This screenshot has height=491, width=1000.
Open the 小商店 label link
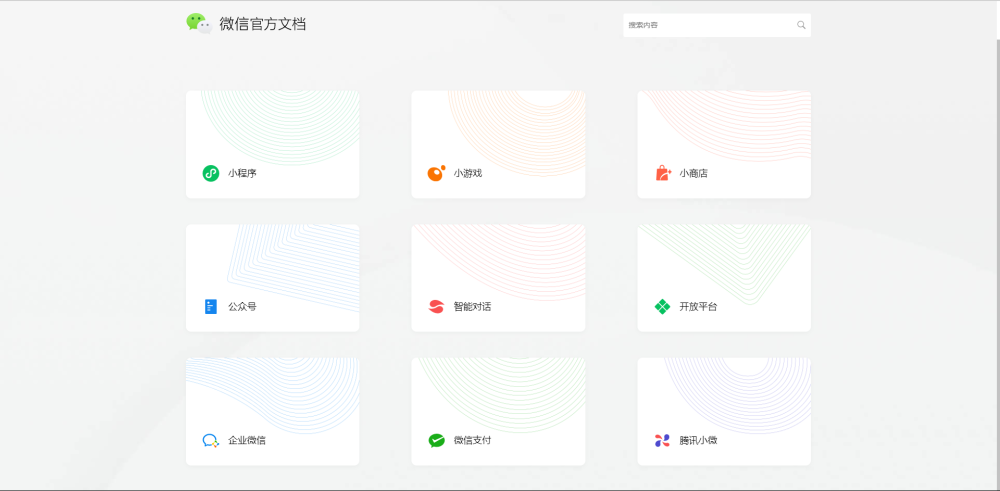pyautogui.click(x=693, y=173)
